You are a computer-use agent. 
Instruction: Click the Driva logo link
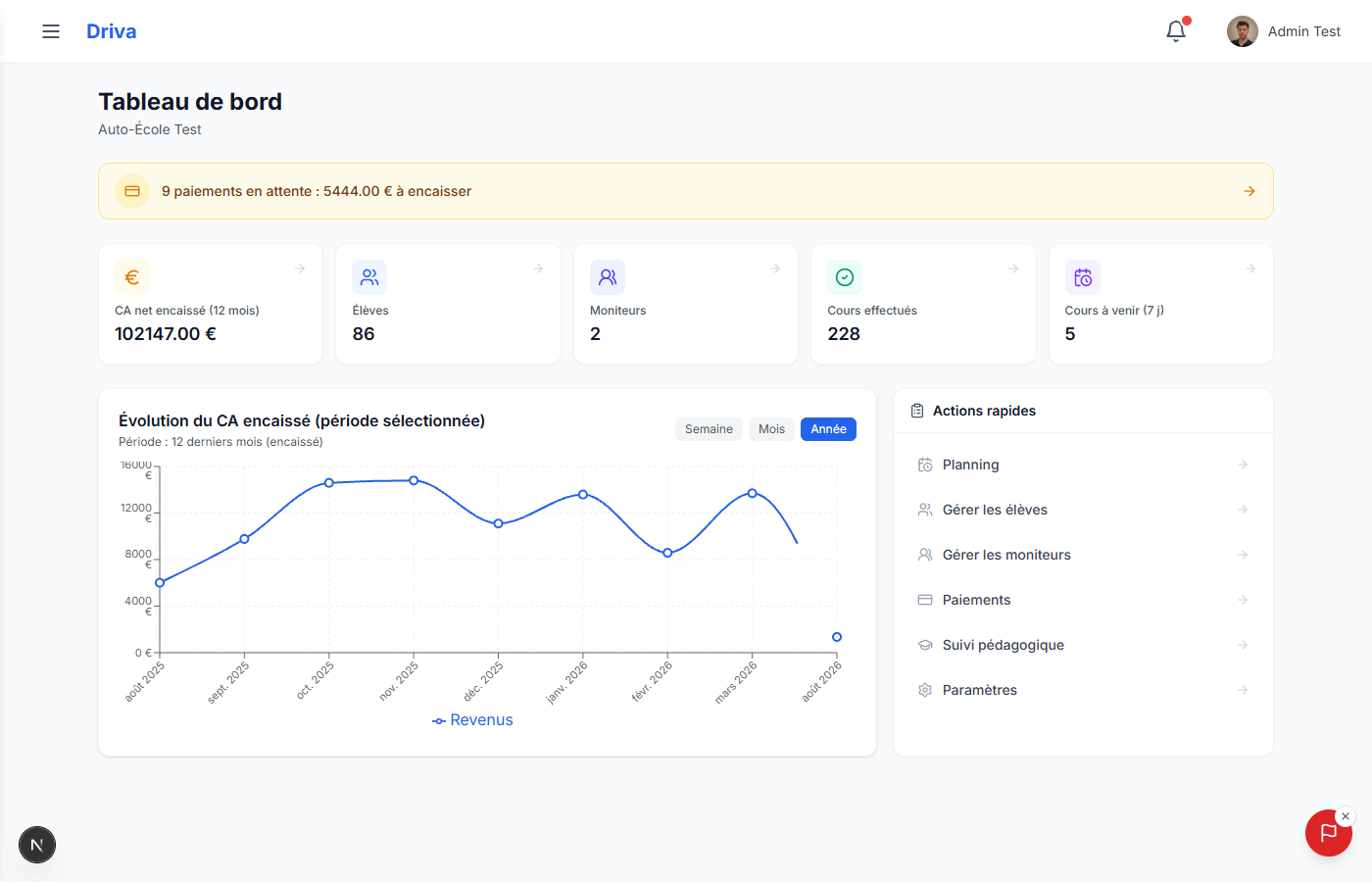point(112,31)
